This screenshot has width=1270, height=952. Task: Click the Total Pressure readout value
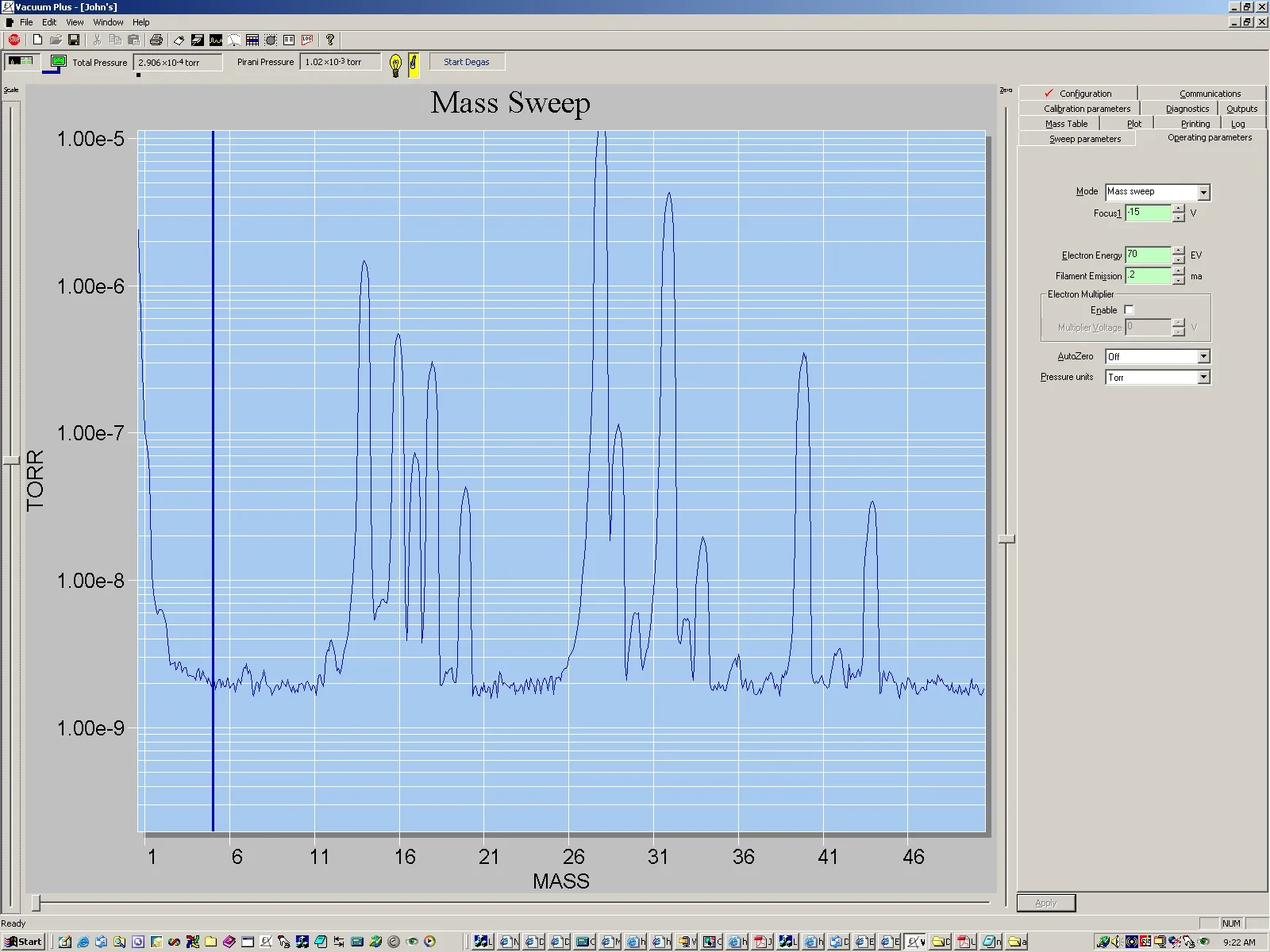point(178,62)
